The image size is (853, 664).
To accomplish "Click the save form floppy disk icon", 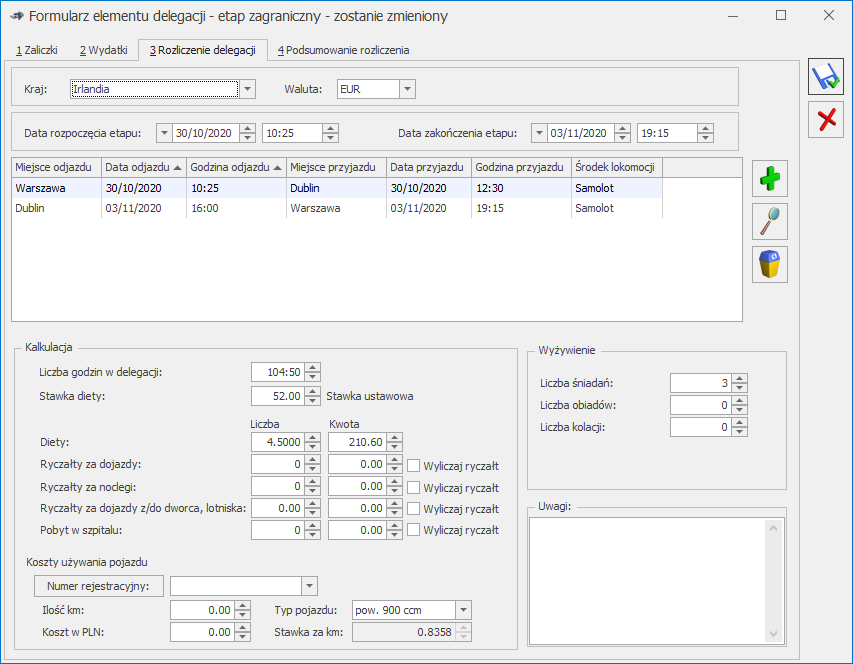I will [x=826, y=78].
